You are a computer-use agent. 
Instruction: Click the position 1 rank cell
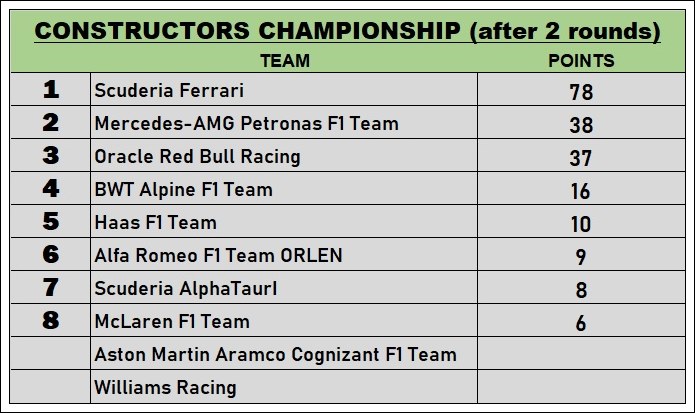(x=51, y=91)
